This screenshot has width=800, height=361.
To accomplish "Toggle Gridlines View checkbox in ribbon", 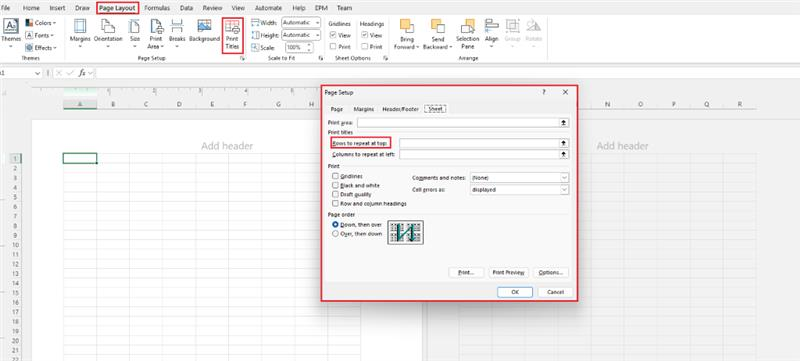I will (x=333, y=35).
